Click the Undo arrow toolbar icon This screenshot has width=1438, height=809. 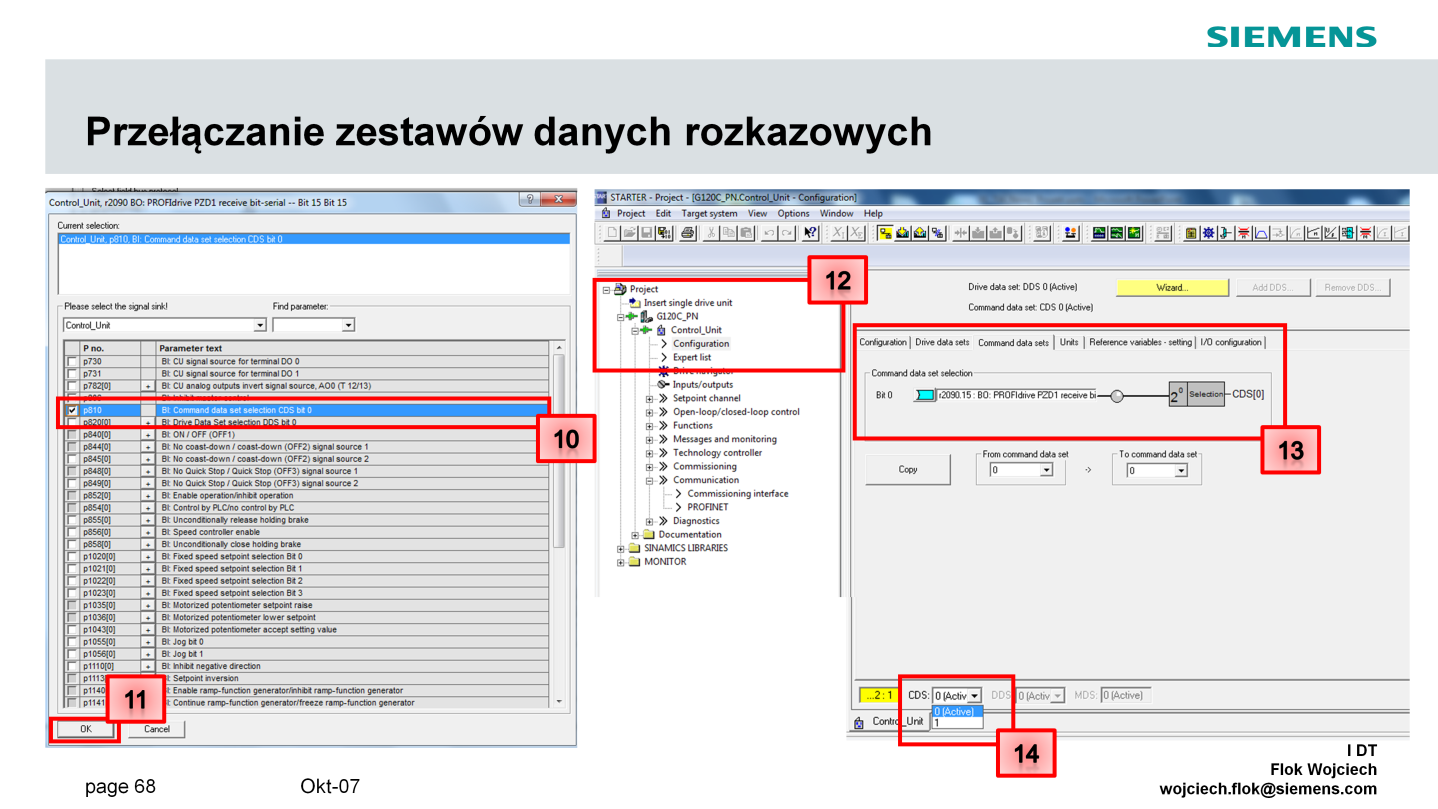[770, 233]
